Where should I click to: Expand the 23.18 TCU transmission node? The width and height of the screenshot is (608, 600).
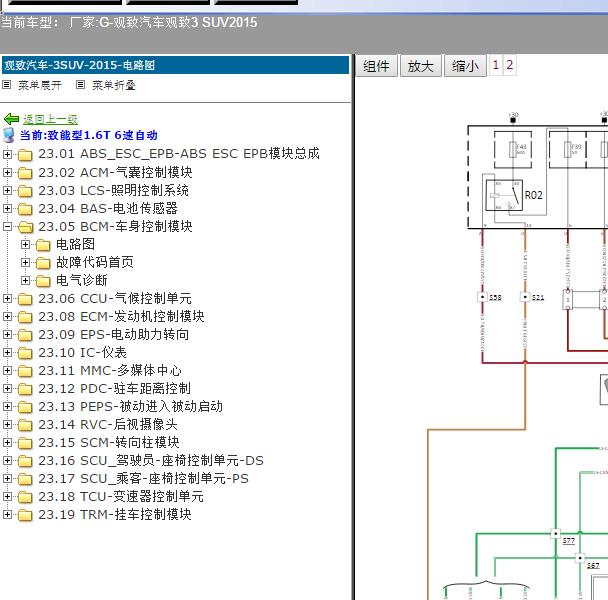[7, 496]
